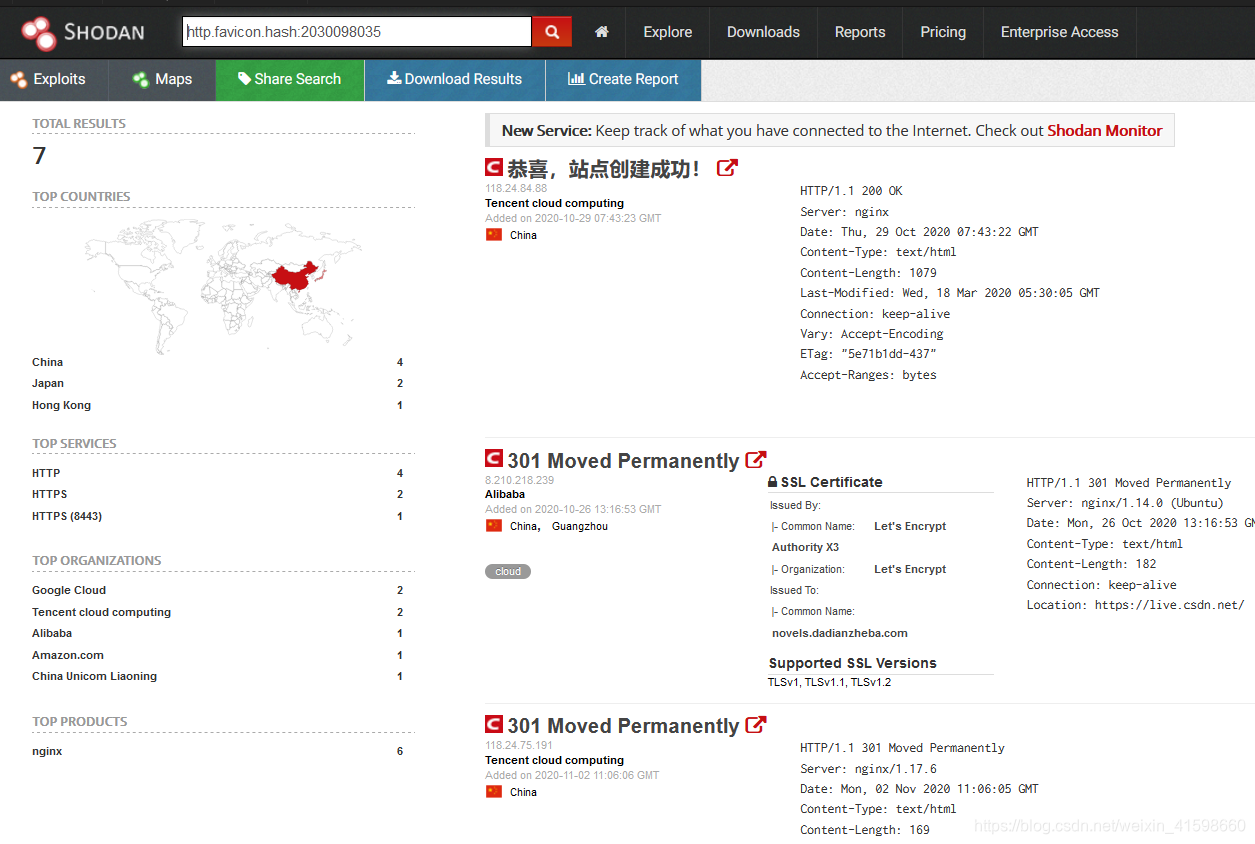This screenshot has width=1255, height=844.
Task: Click the SSL Certificate heading
Action: (x=825, y=482)
